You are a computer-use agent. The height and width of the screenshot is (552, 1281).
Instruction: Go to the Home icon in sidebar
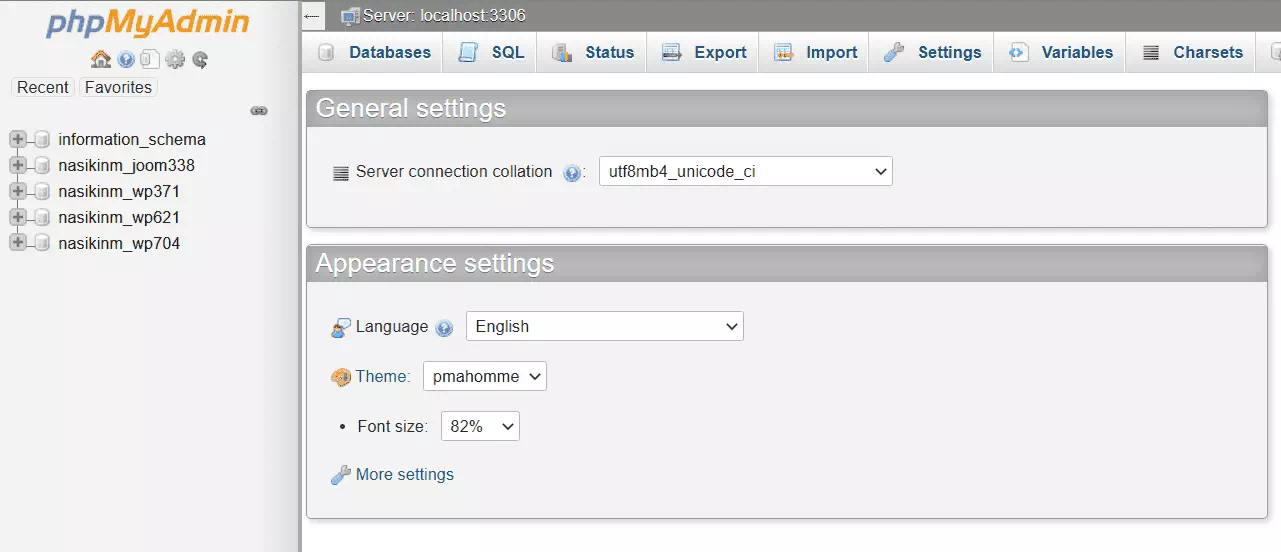click(101, 59)
